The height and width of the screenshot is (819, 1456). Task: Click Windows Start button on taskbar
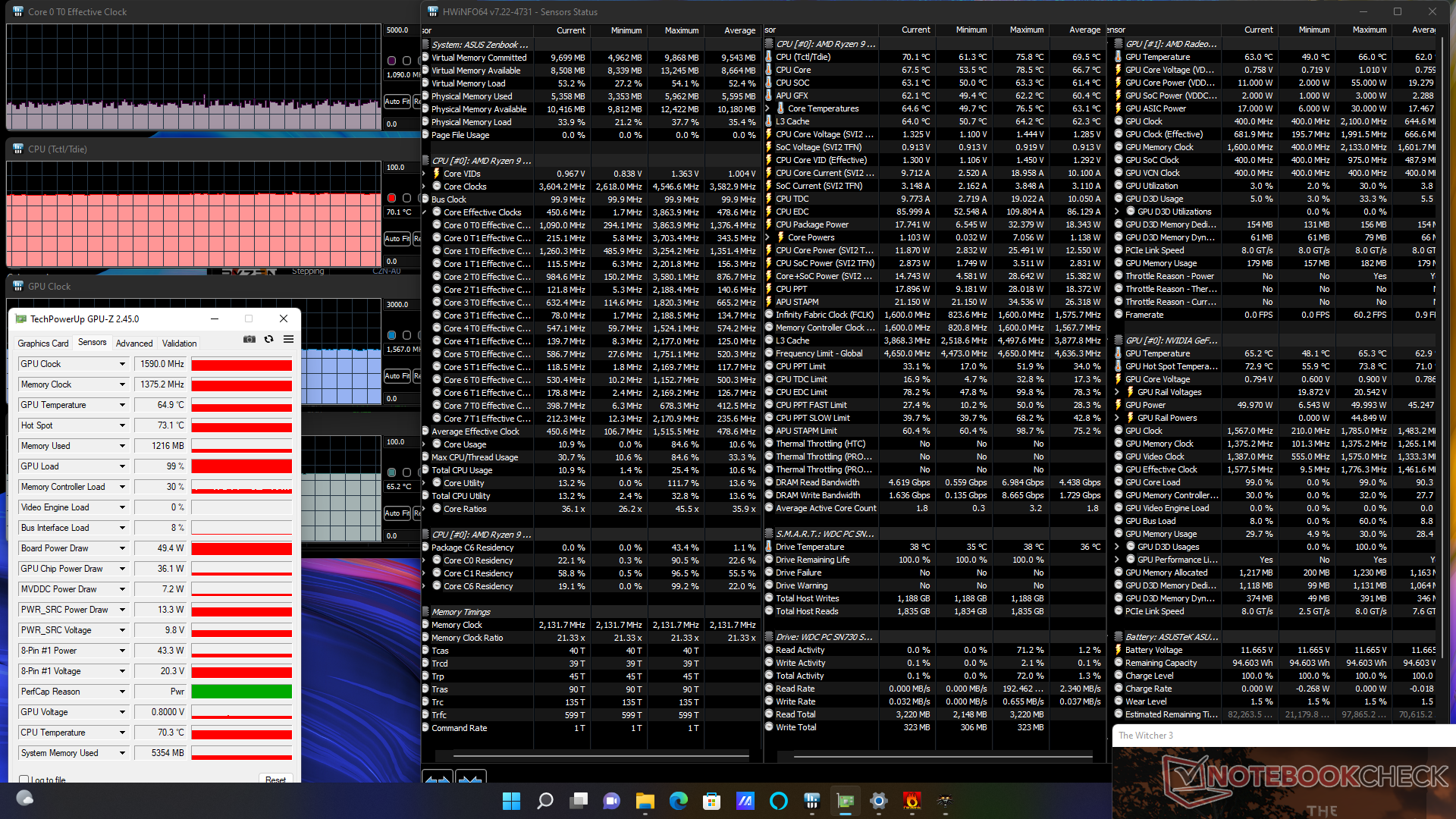(511, 801)
